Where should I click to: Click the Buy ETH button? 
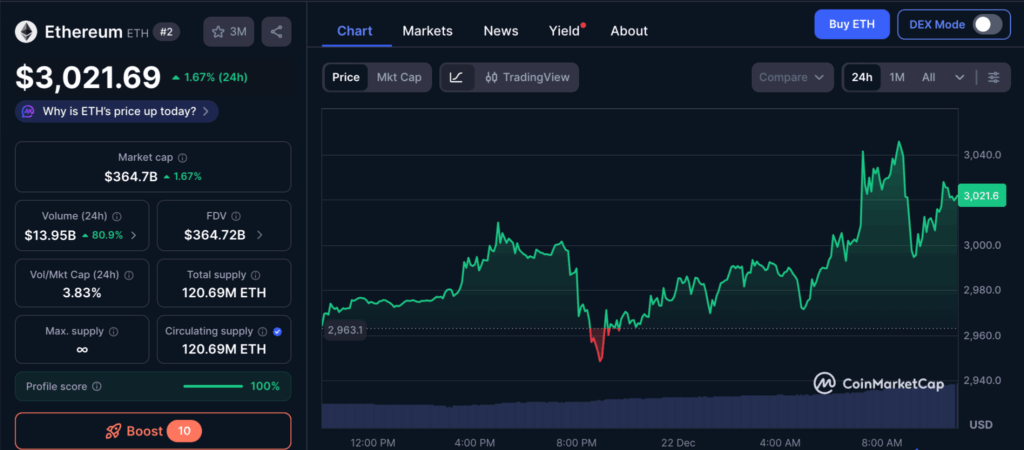coord(851,24)
